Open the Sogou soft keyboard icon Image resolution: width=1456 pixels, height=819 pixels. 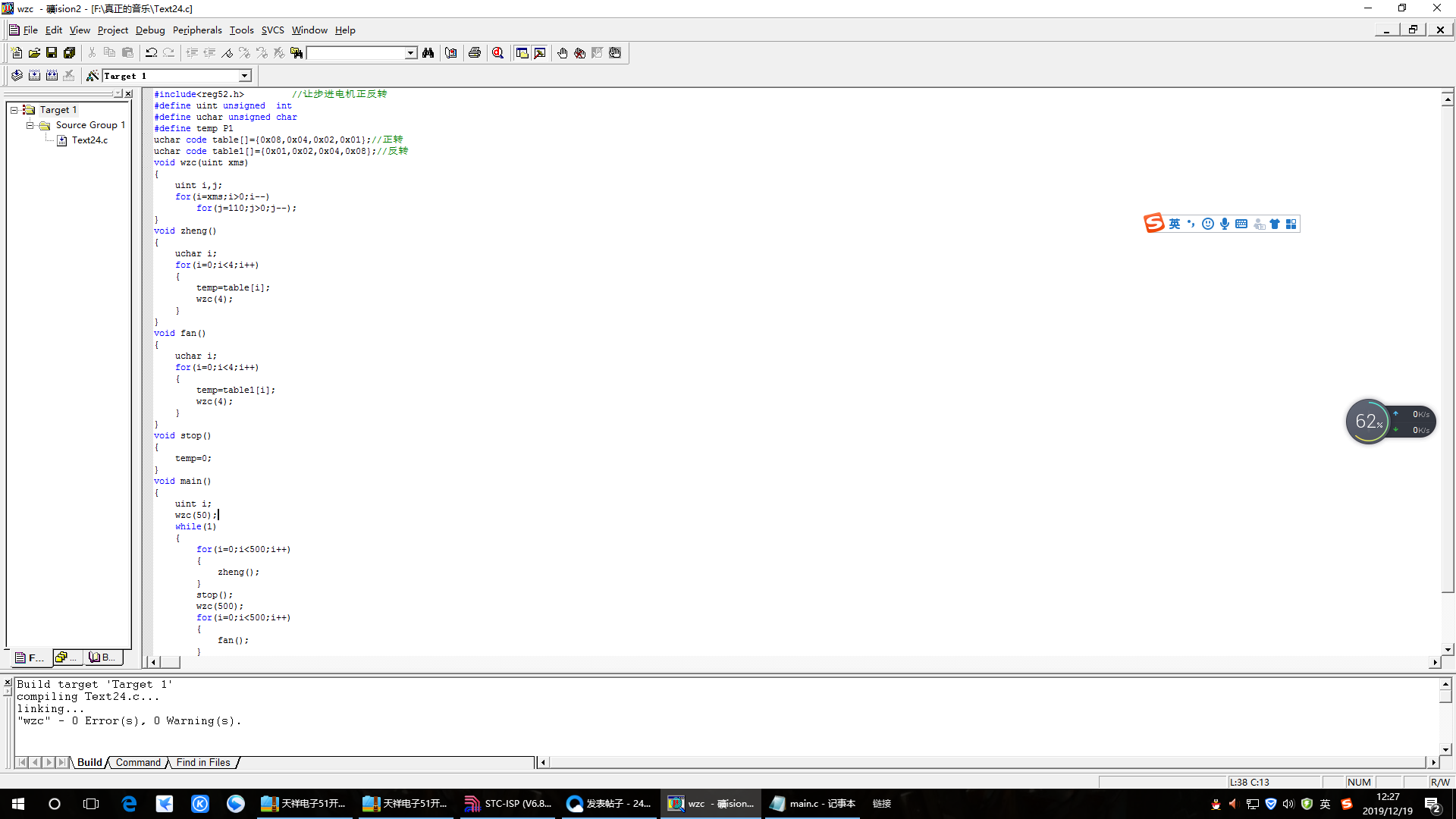coord(1241,224)
